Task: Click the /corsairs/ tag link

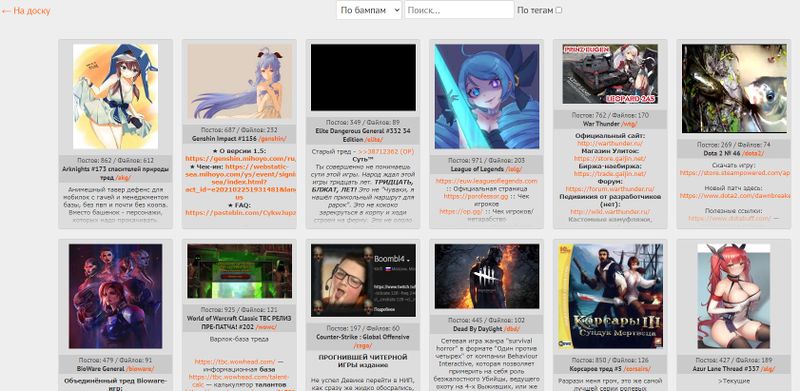Action: (636, 369)
